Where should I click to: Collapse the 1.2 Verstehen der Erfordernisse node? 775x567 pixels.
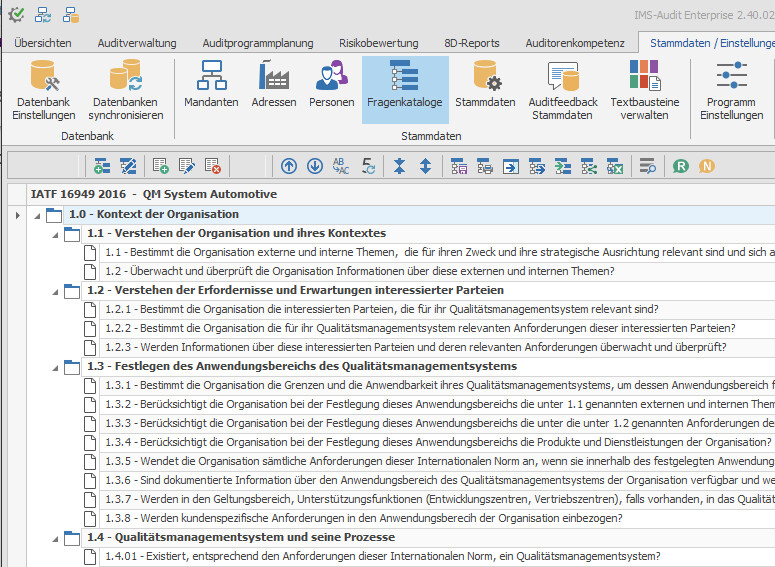[x=55, y=292]
